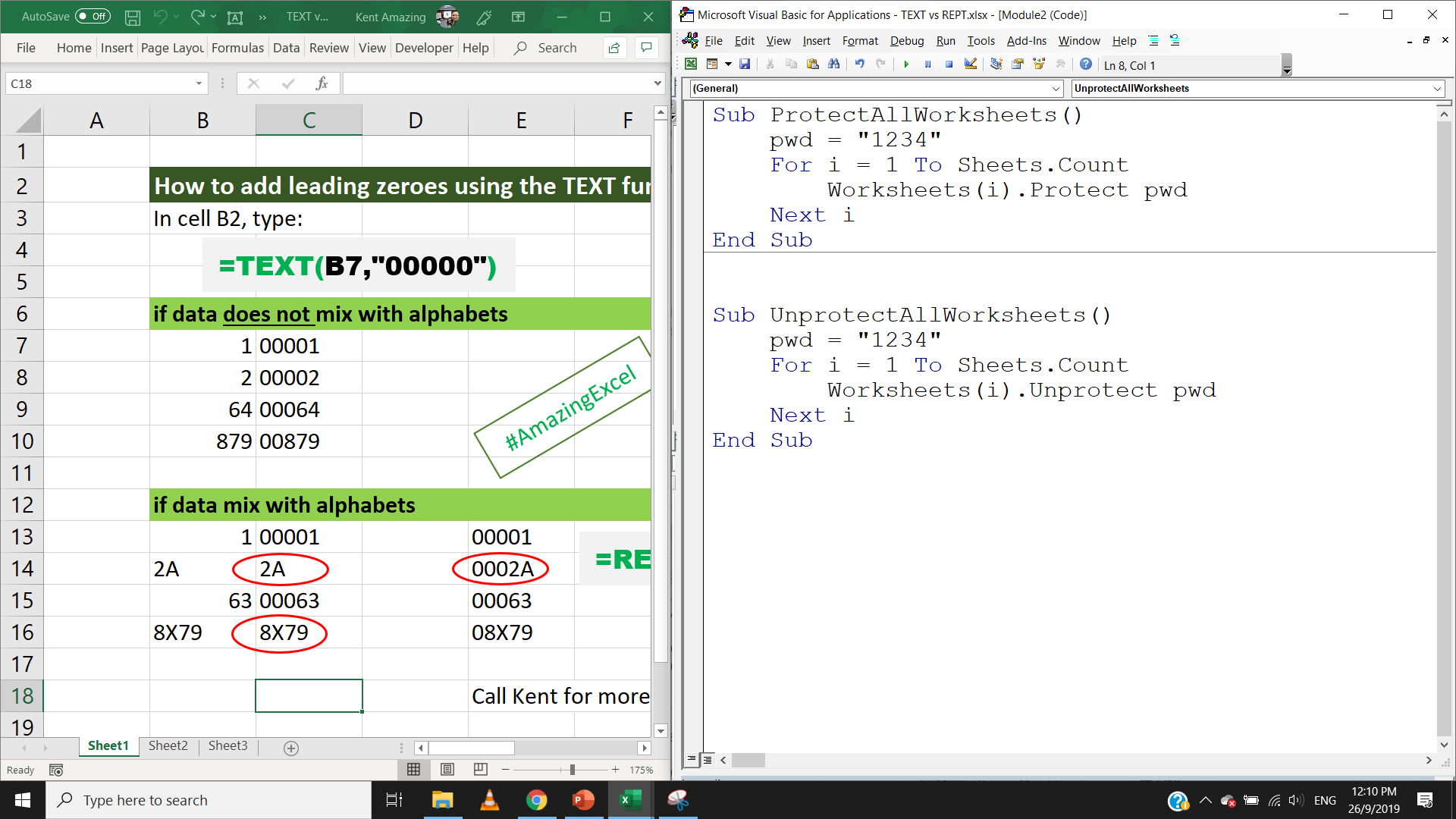Image resolution: width=1456 pixels, height=819 pixels.
Task: Adjust the Excel zoom slider handle
Action: pos(573,770)
